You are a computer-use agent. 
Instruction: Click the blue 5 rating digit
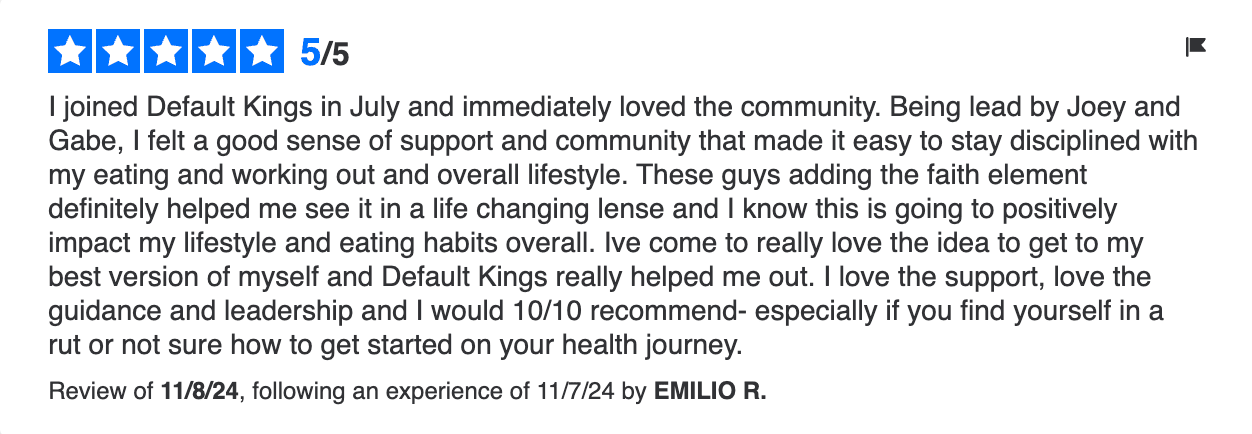click(309, 53)
